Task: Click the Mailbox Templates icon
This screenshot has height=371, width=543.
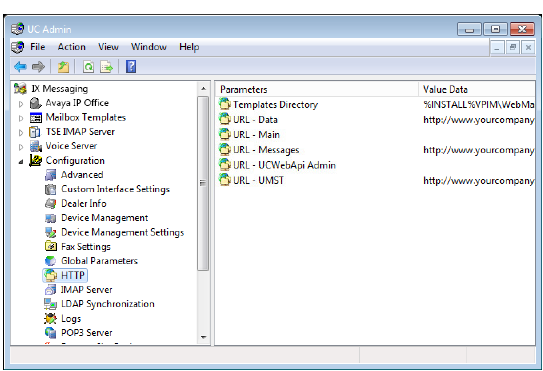Action: (x=36, y=117)
